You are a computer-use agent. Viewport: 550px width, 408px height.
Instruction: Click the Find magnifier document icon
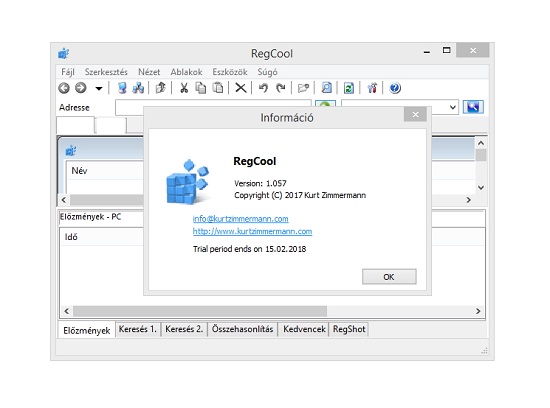click(326, 88)
